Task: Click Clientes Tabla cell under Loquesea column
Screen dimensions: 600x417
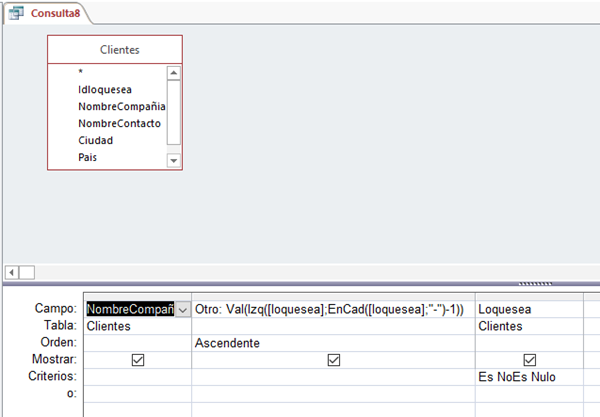Action: tap(530, 326)
